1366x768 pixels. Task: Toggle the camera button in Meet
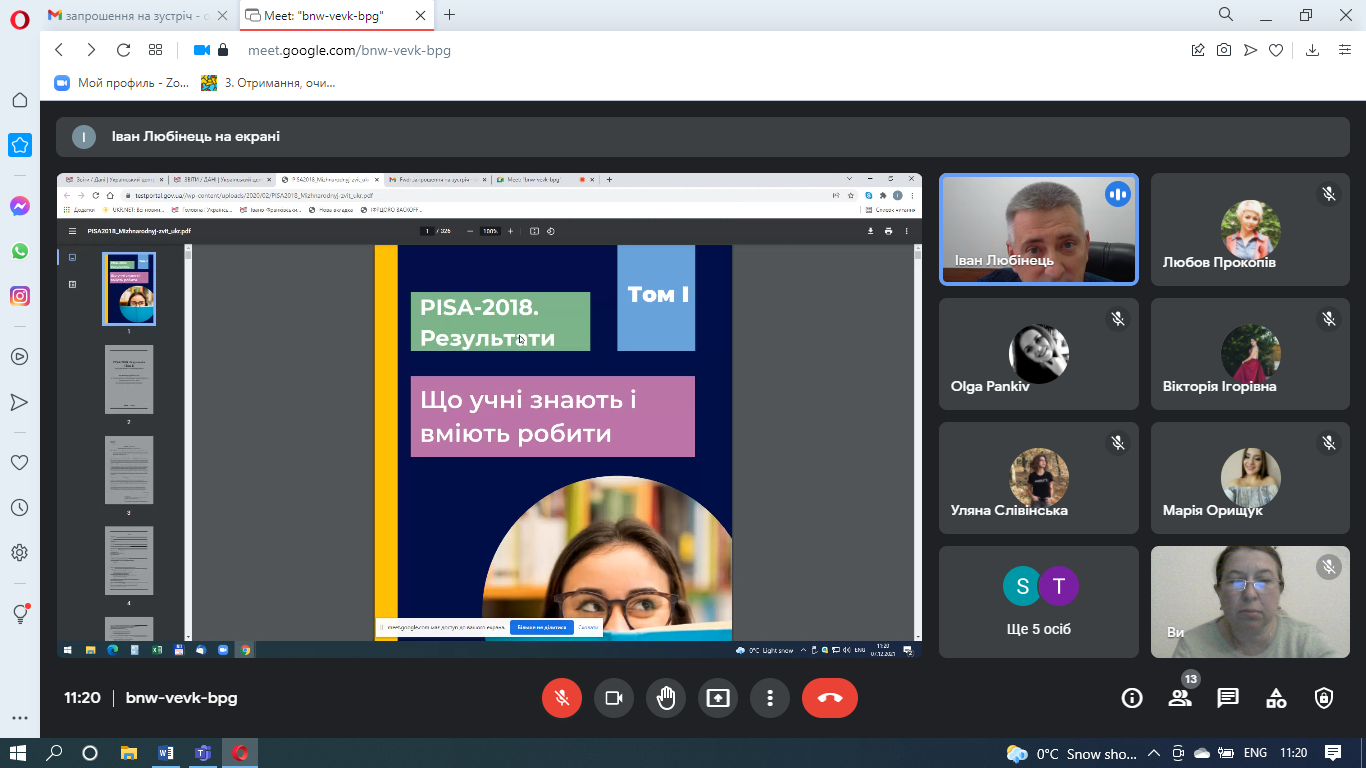coord(614,698)
